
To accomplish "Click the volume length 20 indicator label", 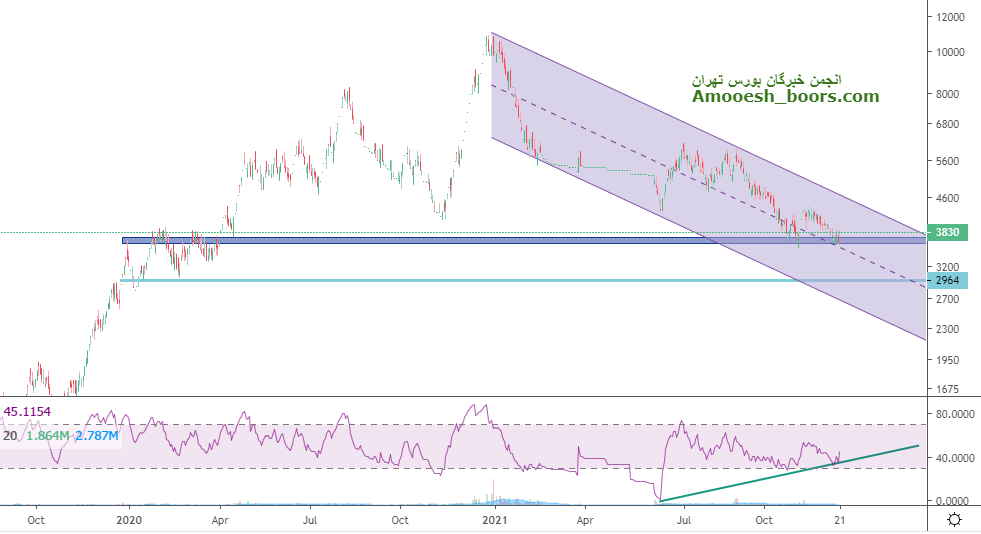I will [x=10, y=436].
